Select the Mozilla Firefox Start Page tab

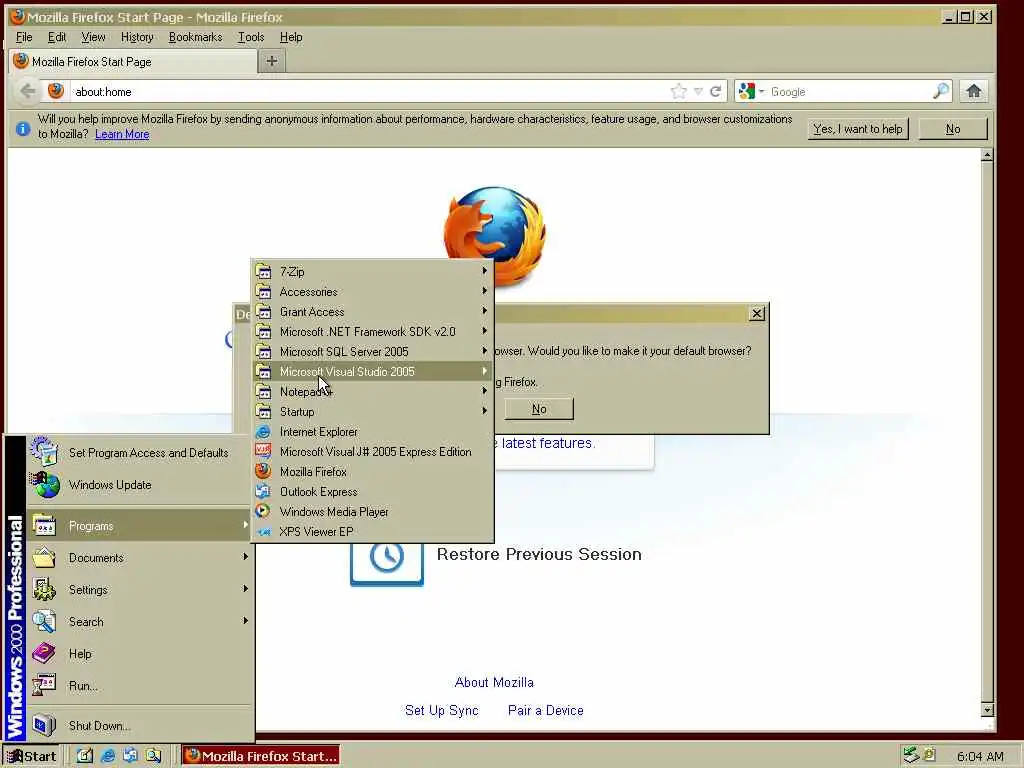coord(133,61)
